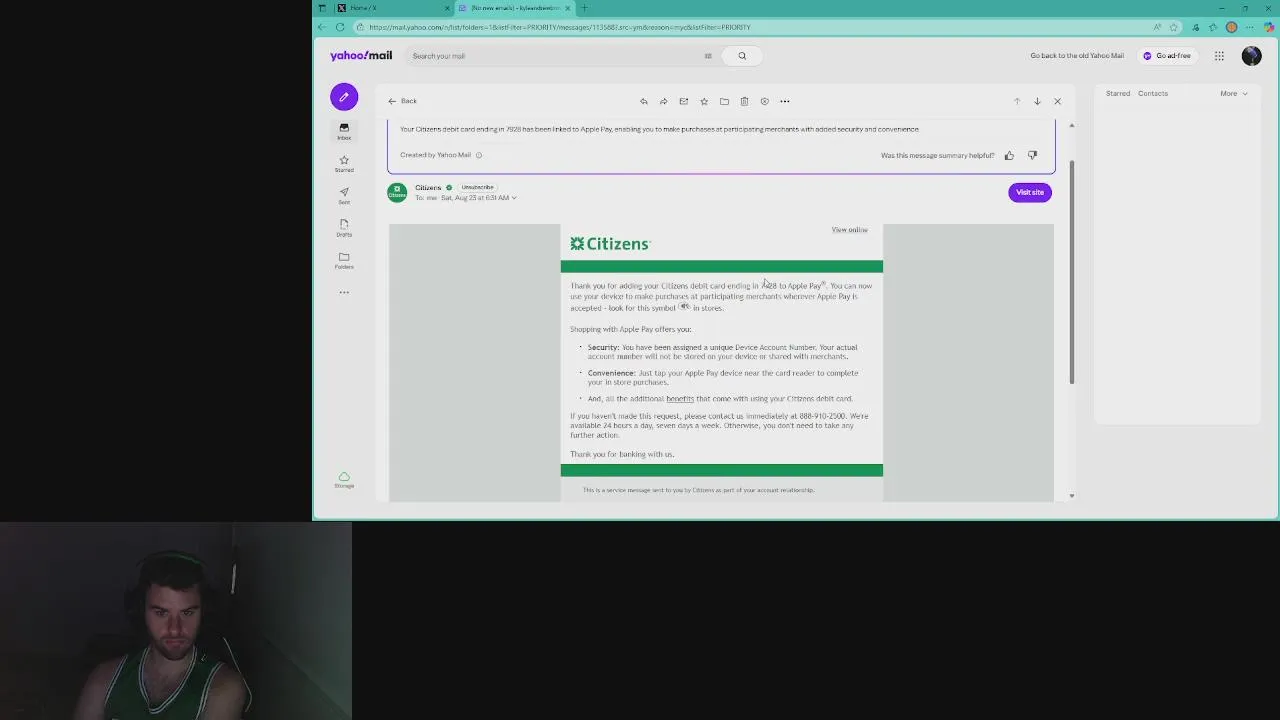1280x720 pixels.
Task: Click the benefits link in email
Action: 680,399
